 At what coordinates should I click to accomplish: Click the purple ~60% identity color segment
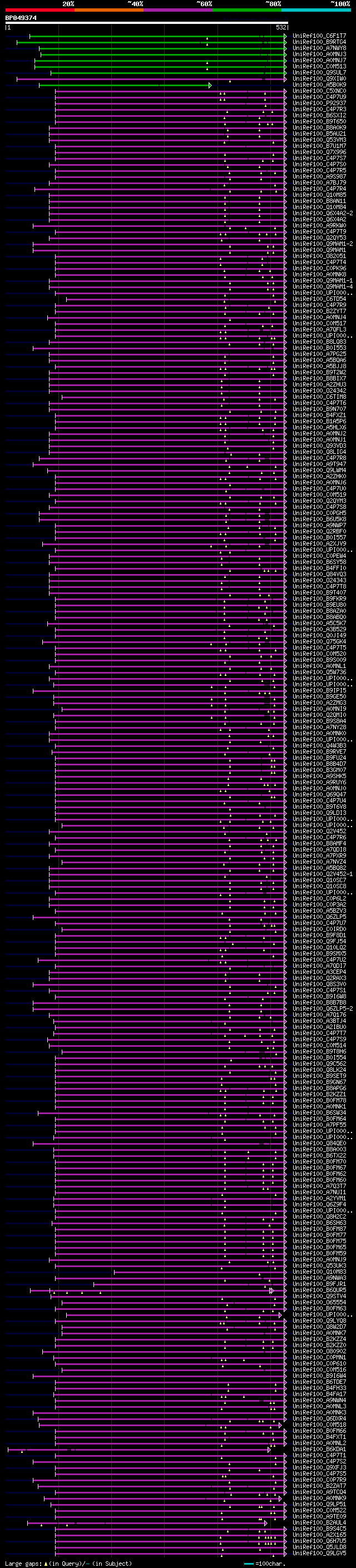point(177,10)
